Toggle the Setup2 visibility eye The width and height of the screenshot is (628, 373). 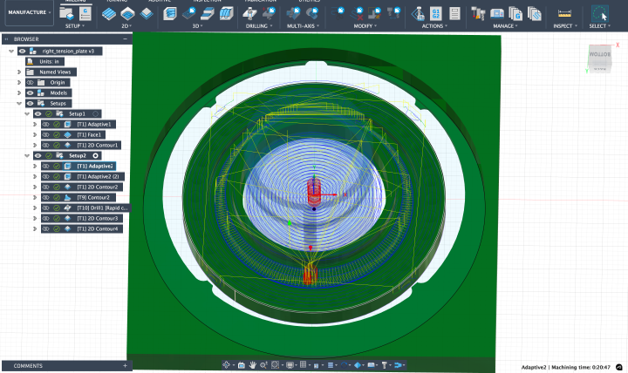(38, 155)
